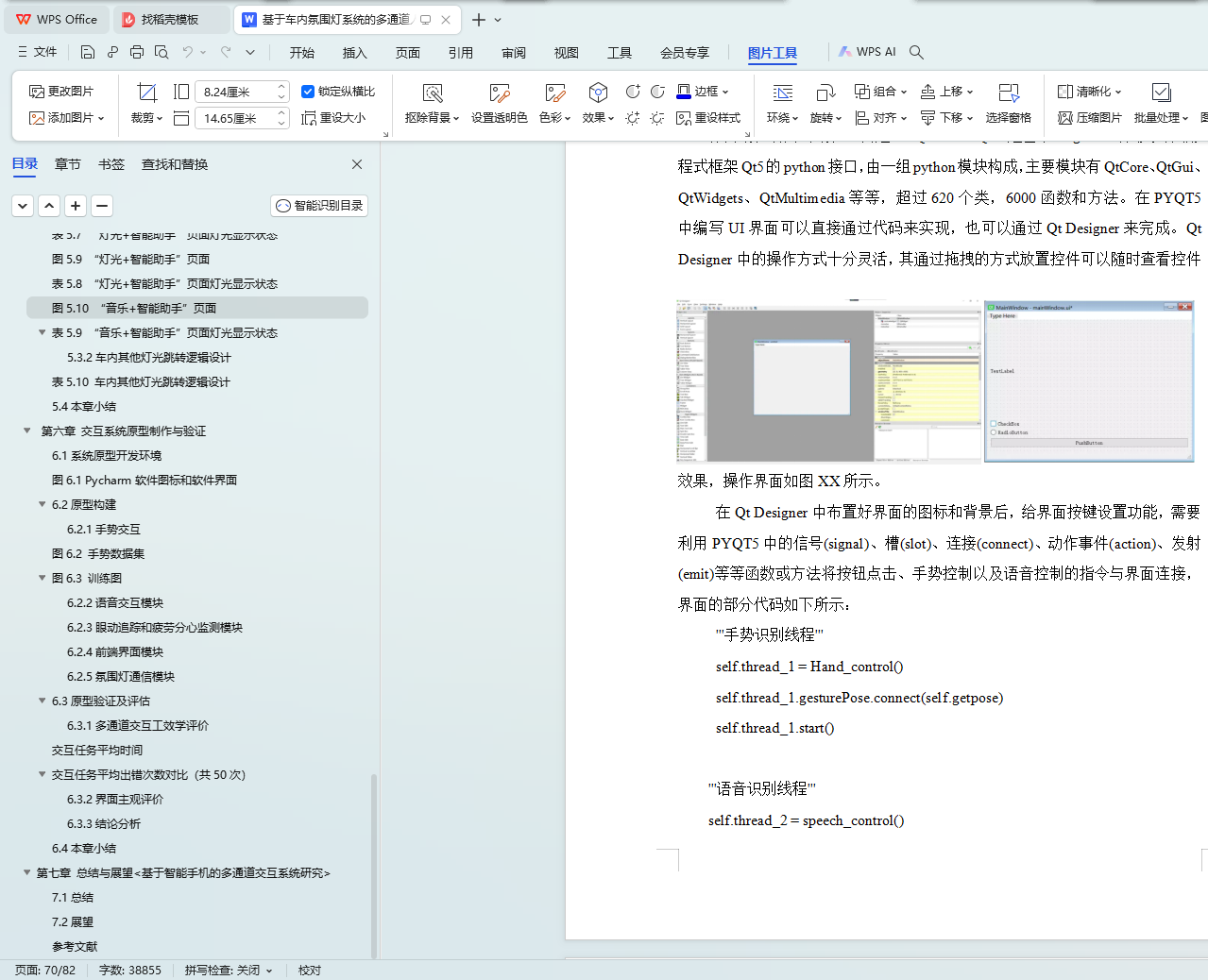The image size is (1208, 980).
Task: Switch to 插入 ribbon tab
Action: click(355, 52)
